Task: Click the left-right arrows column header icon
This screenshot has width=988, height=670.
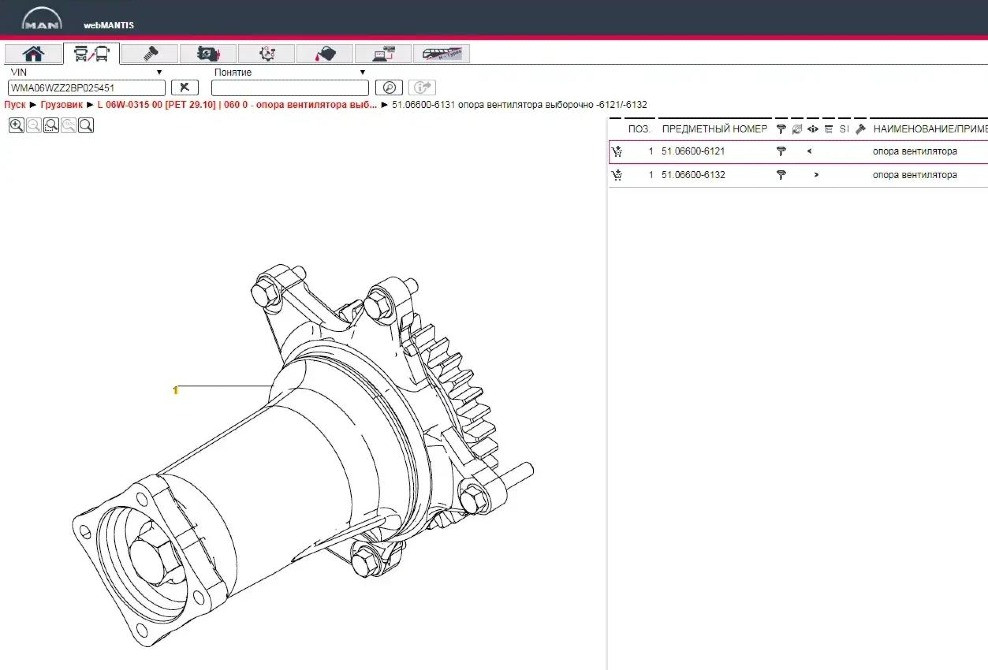Action: [x=813, y=129]
